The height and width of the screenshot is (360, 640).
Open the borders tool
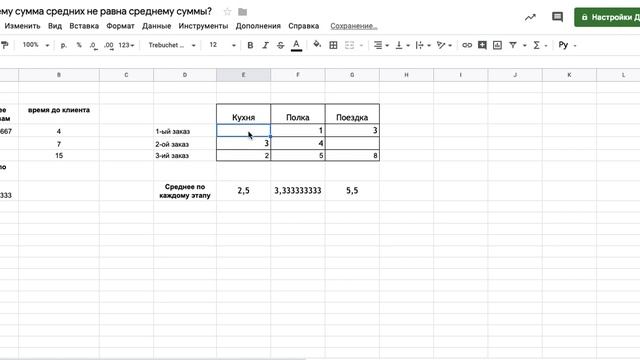(333, 45)
